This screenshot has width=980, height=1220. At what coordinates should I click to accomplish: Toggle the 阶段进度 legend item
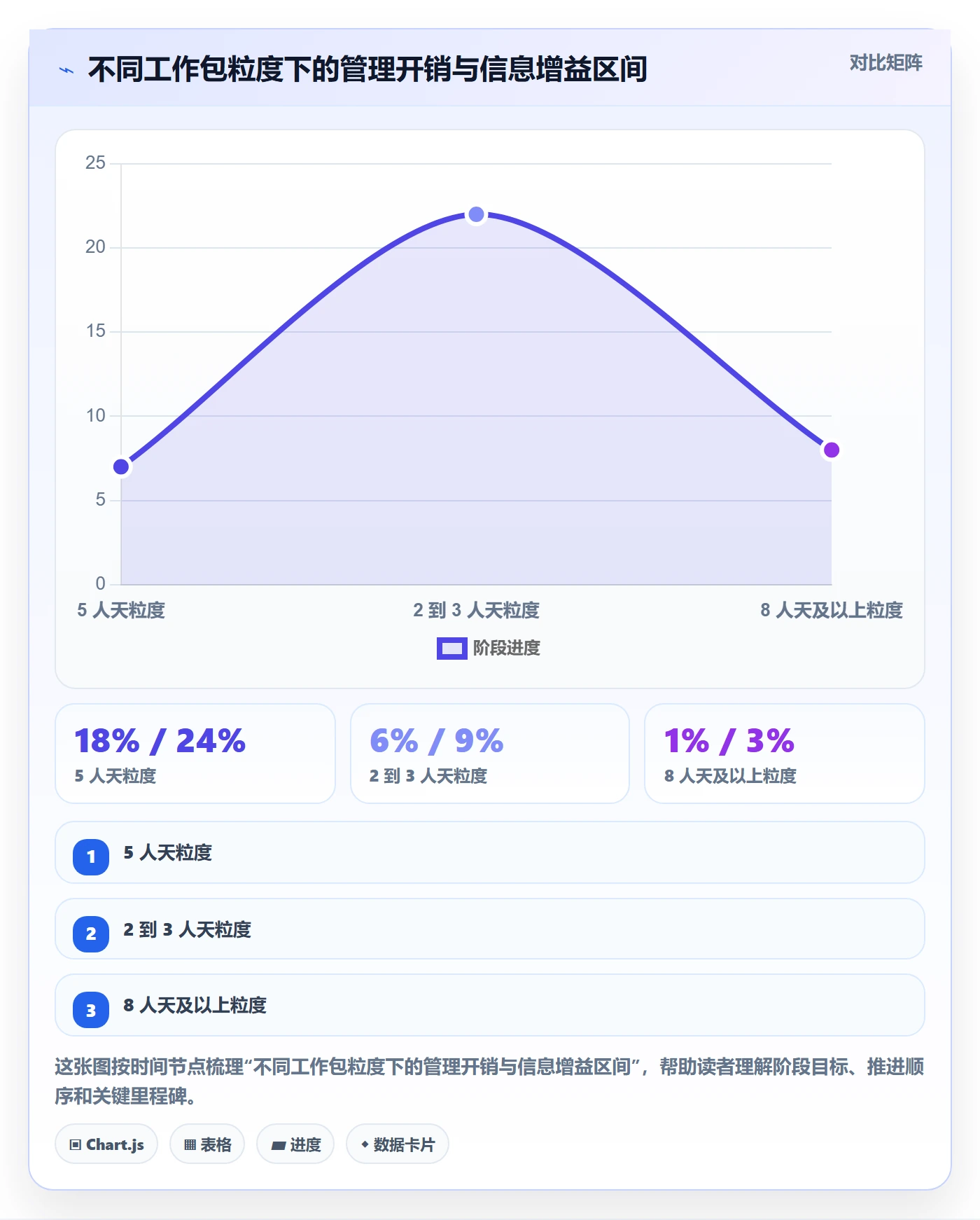(x=489, y=648)
